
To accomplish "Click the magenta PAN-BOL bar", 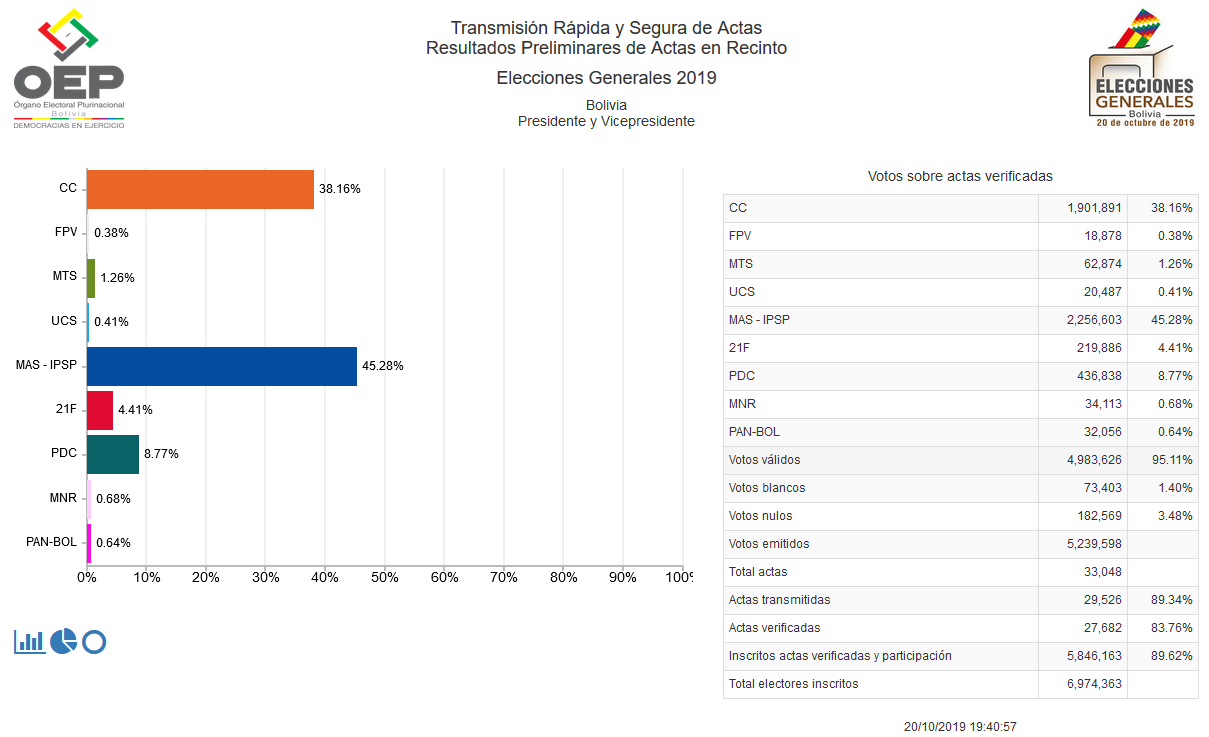I will (89, 543).
